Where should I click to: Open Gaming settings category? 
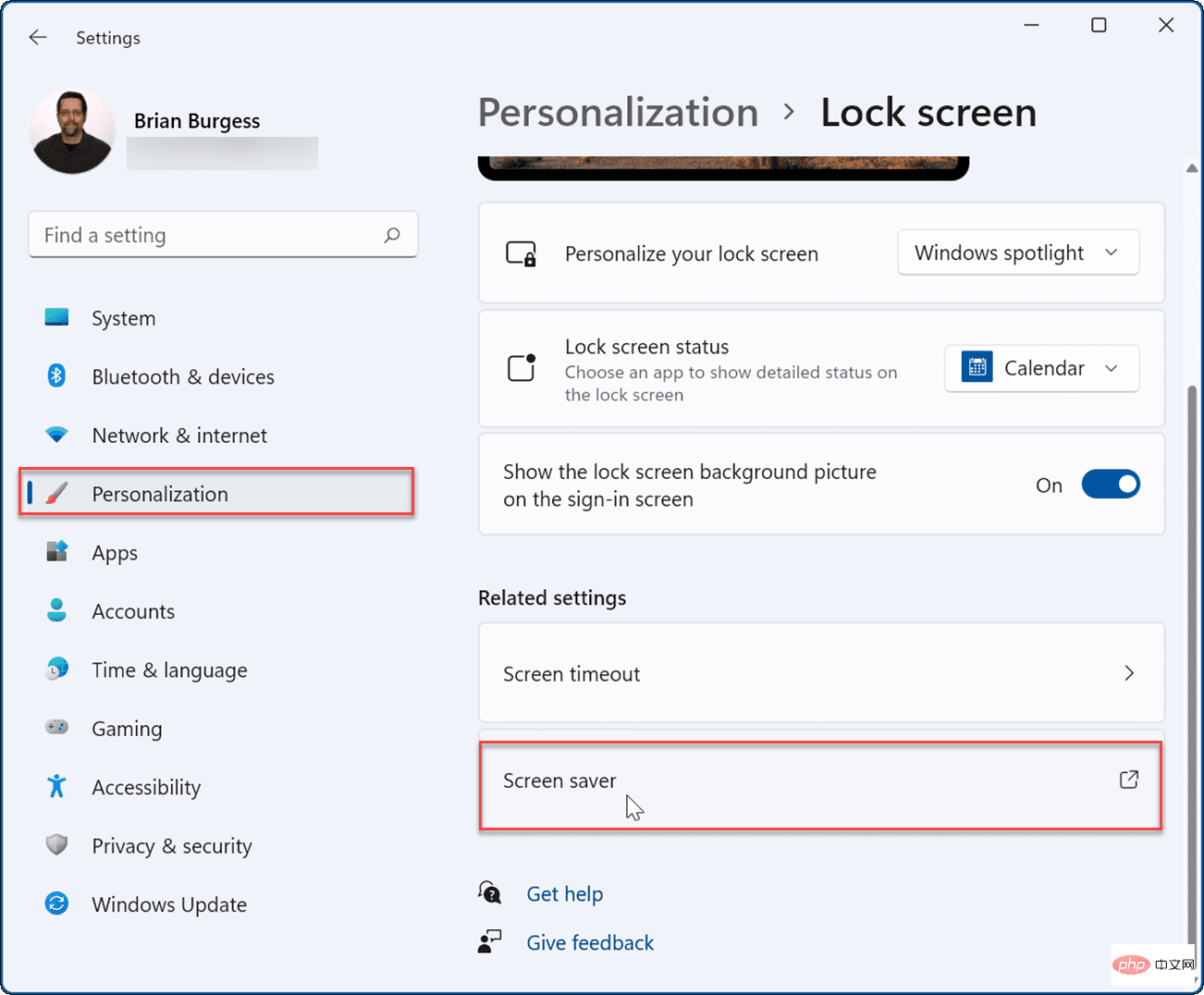tap(218, 729)
